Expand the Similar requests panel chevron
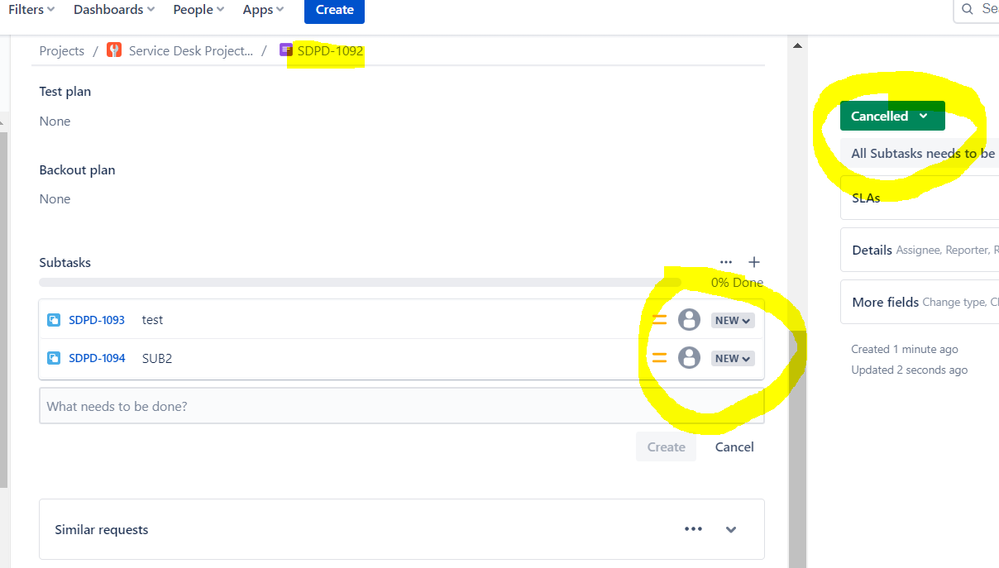Image resolution: width=999 pixels, height=568 pixels. tap(731, 529)
